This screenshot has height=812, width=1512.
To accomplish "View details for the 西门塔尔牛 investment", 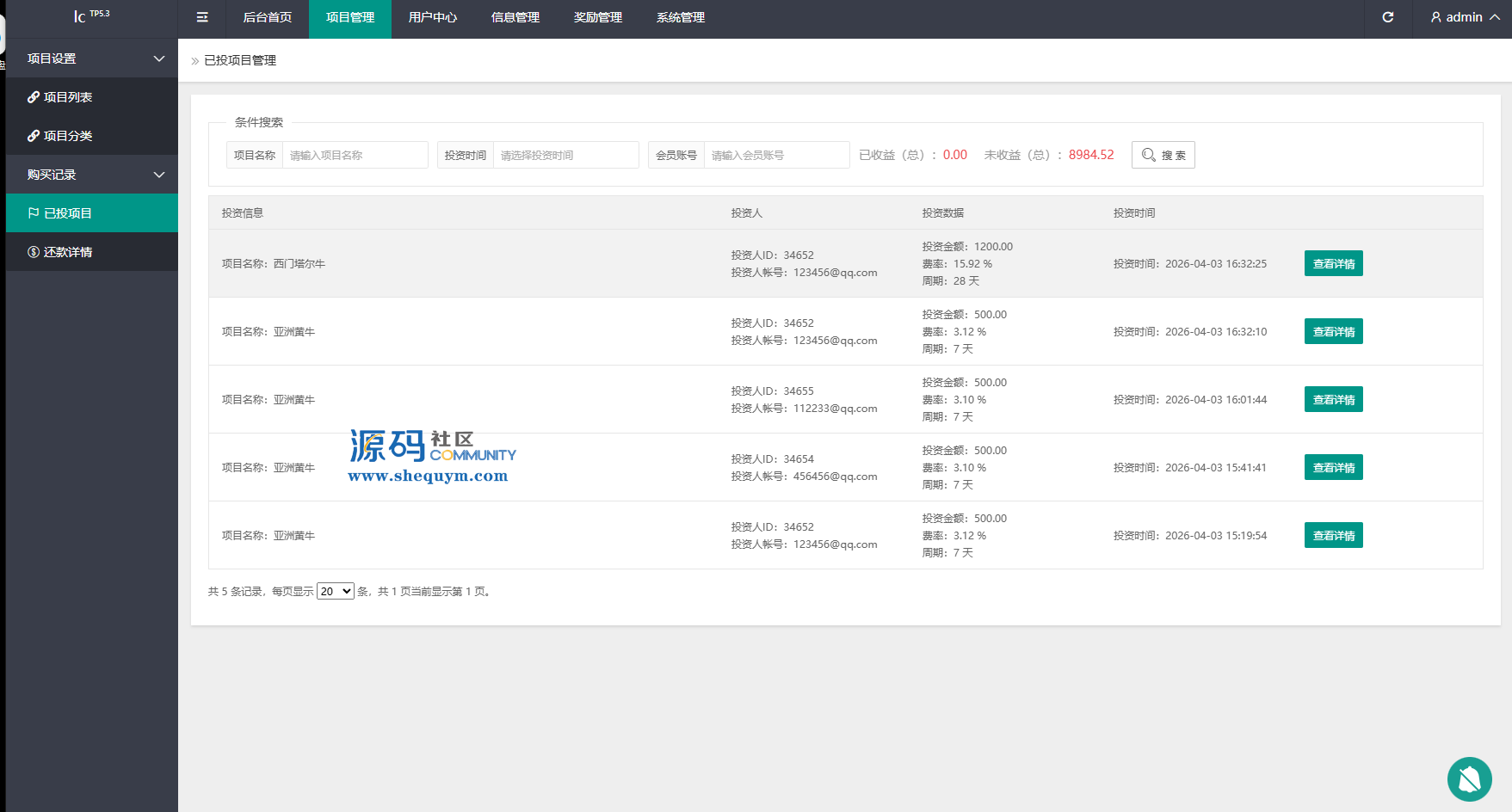I will tap(1333, 264).
